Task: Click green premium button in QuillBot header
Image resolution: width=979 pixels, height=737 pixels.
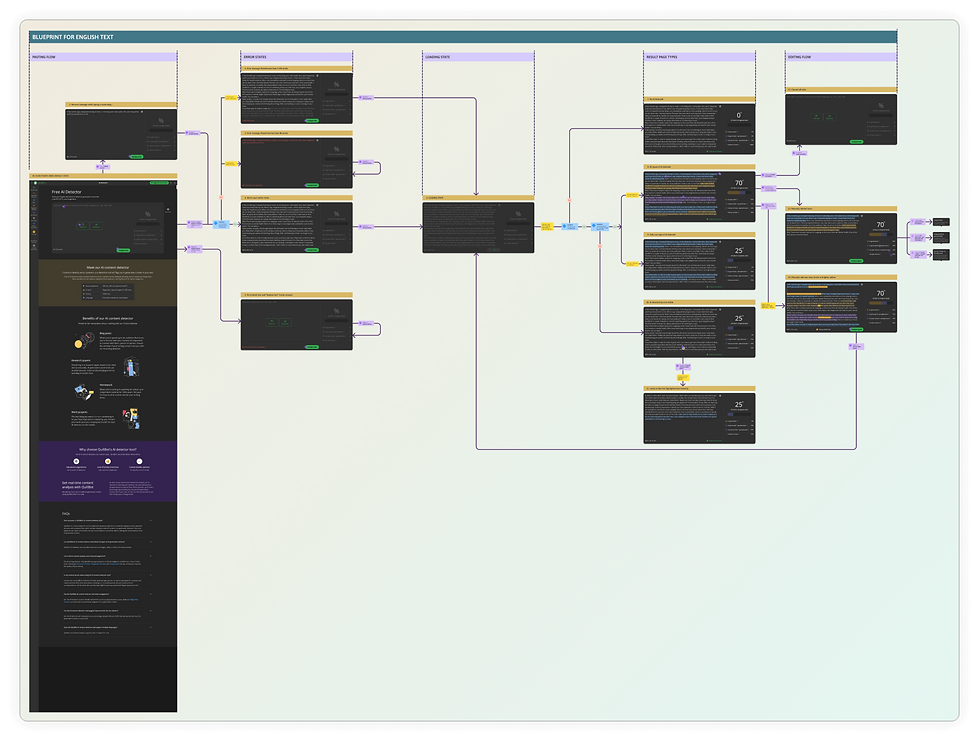Action: click(x=159, y=182)
